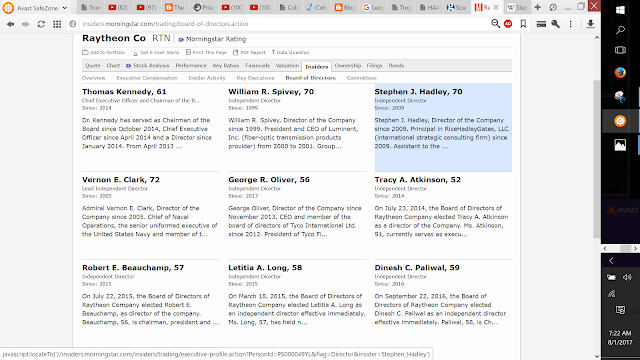
Task: Click Add to Portfolio
Action: point(104,53)
